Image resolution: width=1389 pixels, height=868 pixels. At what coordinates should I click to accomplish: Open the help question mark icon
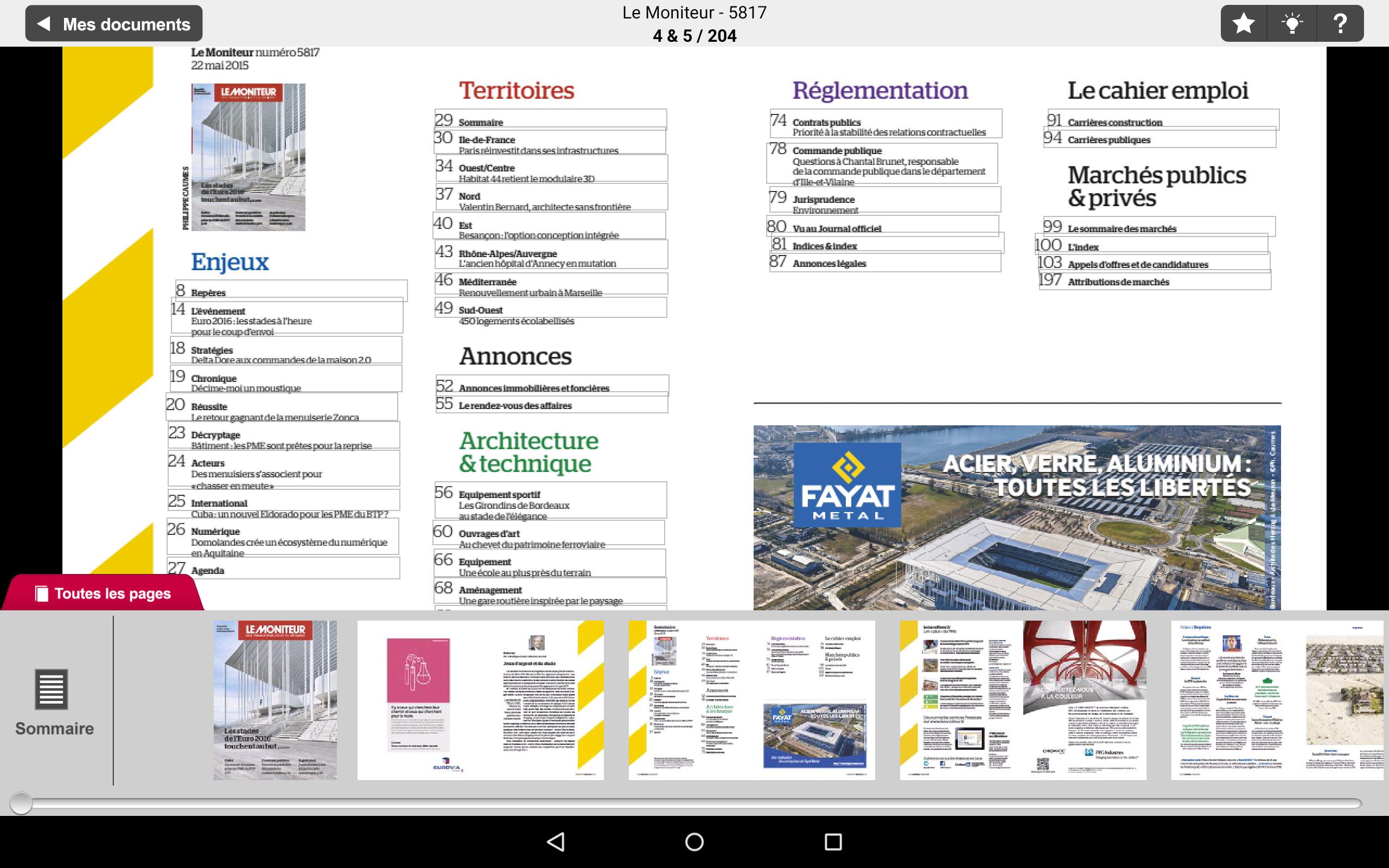[1340, 23]
